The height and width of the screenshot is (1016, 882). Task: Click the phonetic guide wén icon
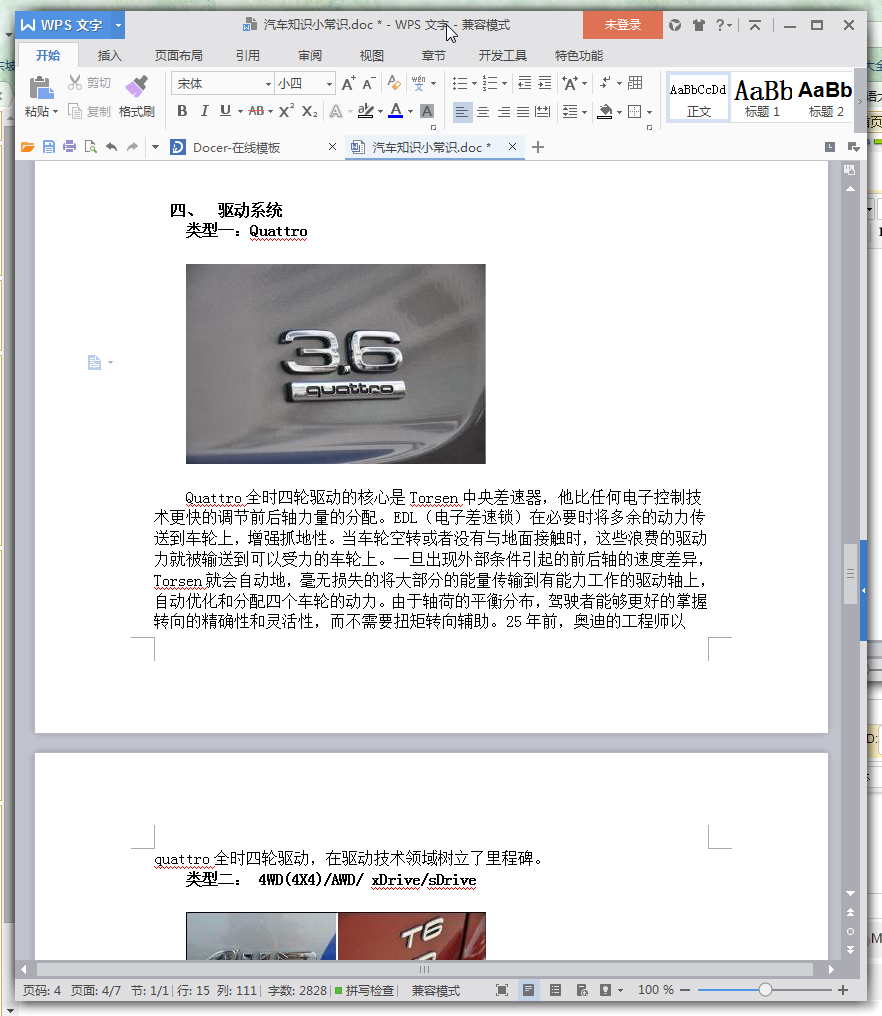coord(419,83)
